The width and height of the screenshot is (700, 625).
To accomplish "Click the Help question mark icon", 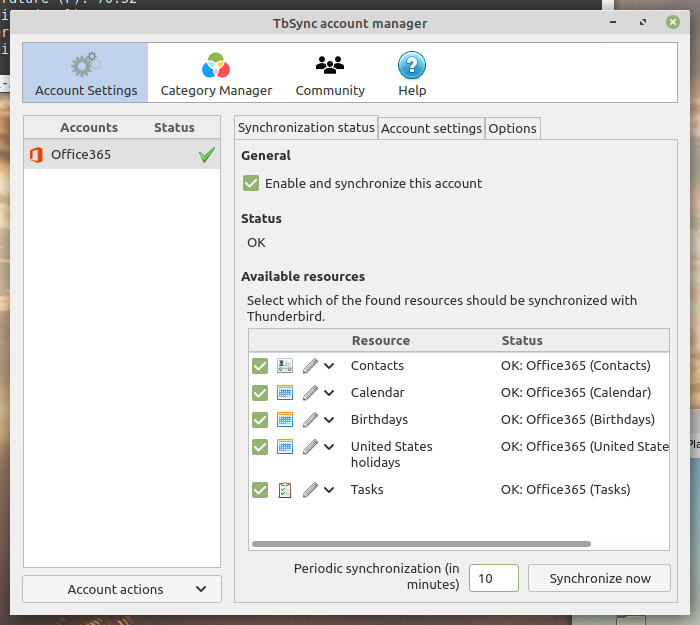I will 412,67.
